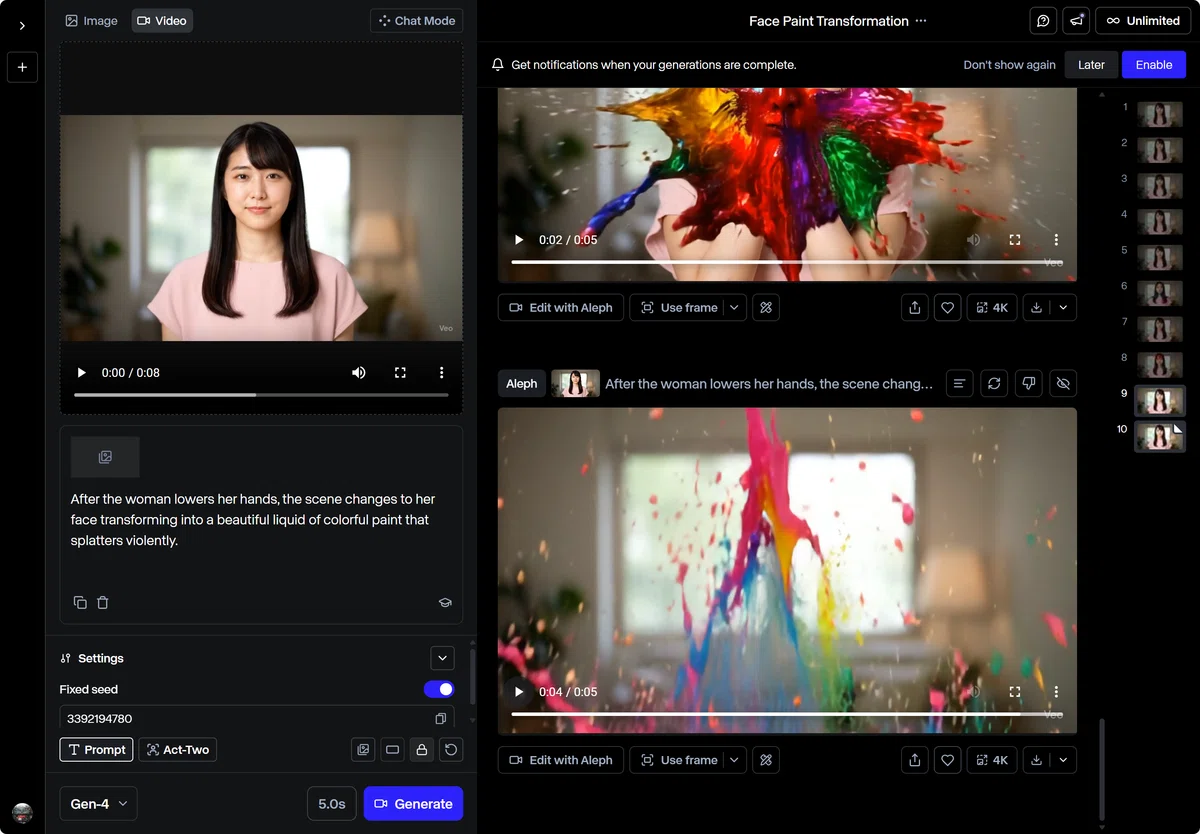The height and width of the screenshot is (834, 1200).
Task: Click the Generate button
Action: click(414, 804)
